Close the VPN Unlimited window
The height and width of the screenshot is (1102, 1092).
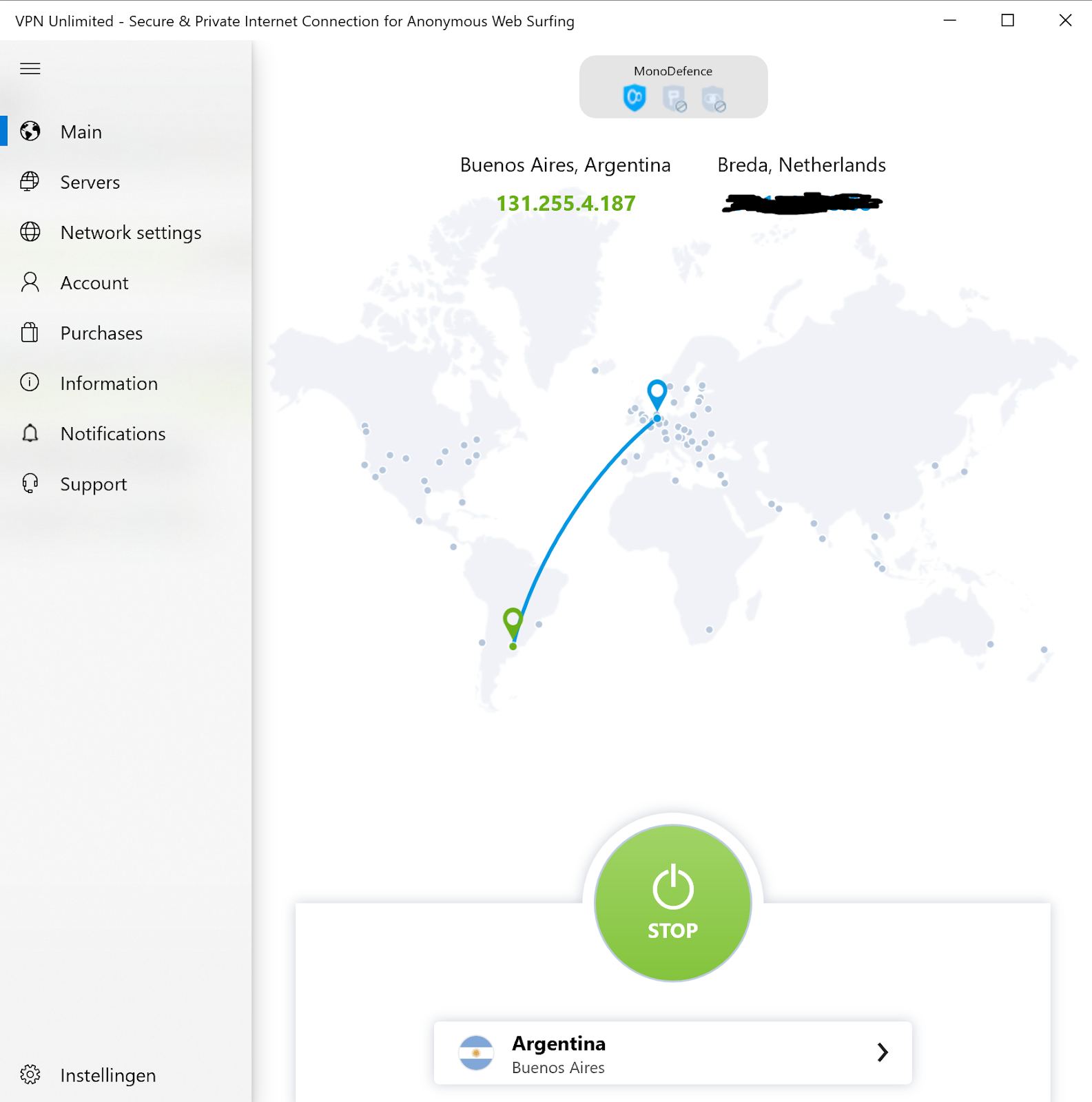pos(1065,21)
